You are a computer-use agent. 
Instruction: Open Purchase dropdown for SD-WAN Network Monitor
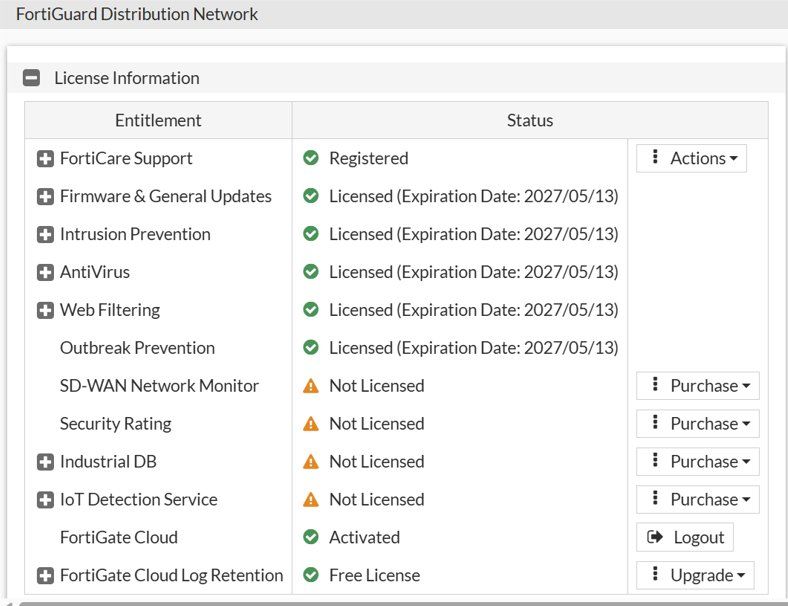click(x=698, y=386)
